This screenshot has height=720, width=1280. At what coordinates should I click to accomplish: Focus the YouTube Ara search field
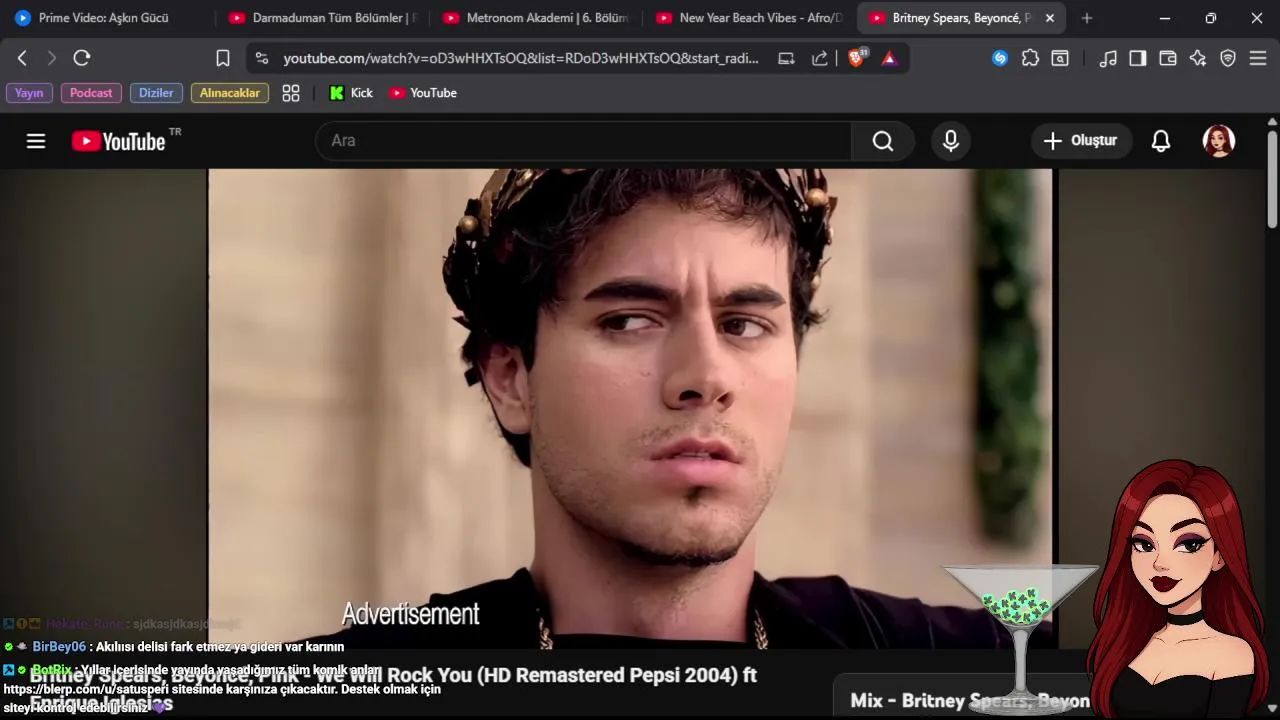pyautogui.click(x=584, y=141)
